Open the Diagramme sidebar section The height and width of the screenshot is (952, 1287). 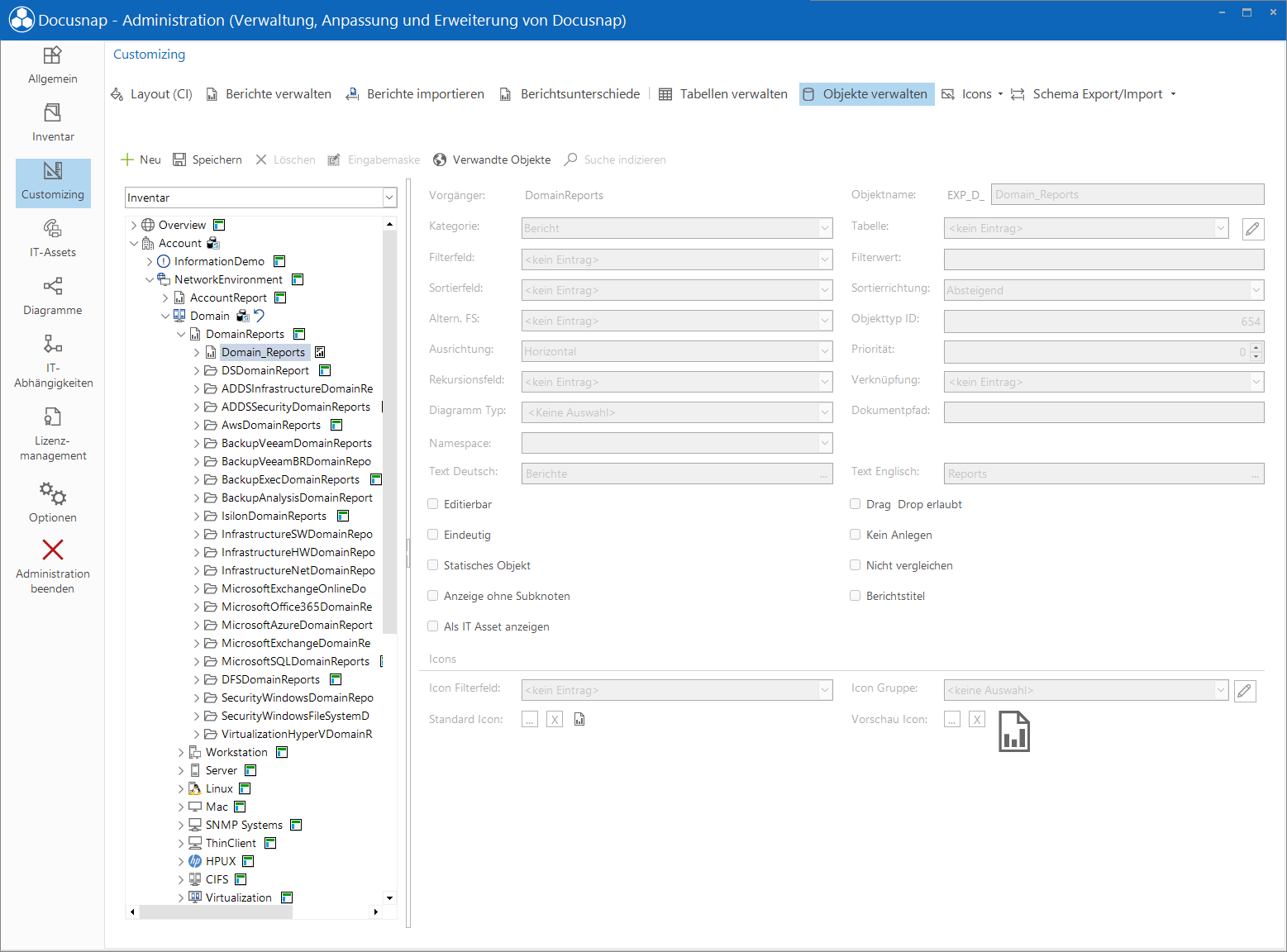53,297
